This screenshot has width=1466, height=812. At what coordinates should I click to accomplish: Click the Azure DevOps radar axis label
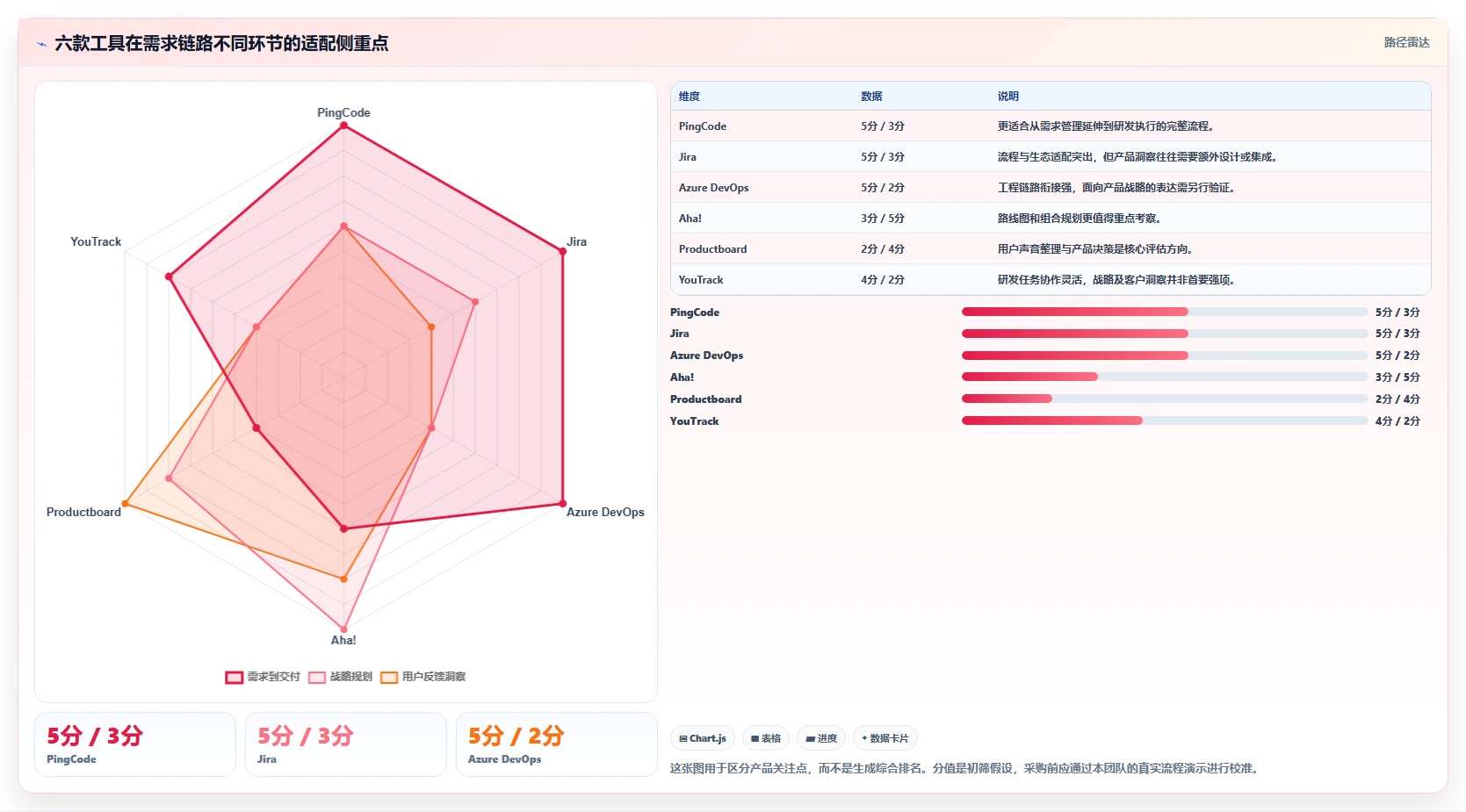click(x=605, y=512)
